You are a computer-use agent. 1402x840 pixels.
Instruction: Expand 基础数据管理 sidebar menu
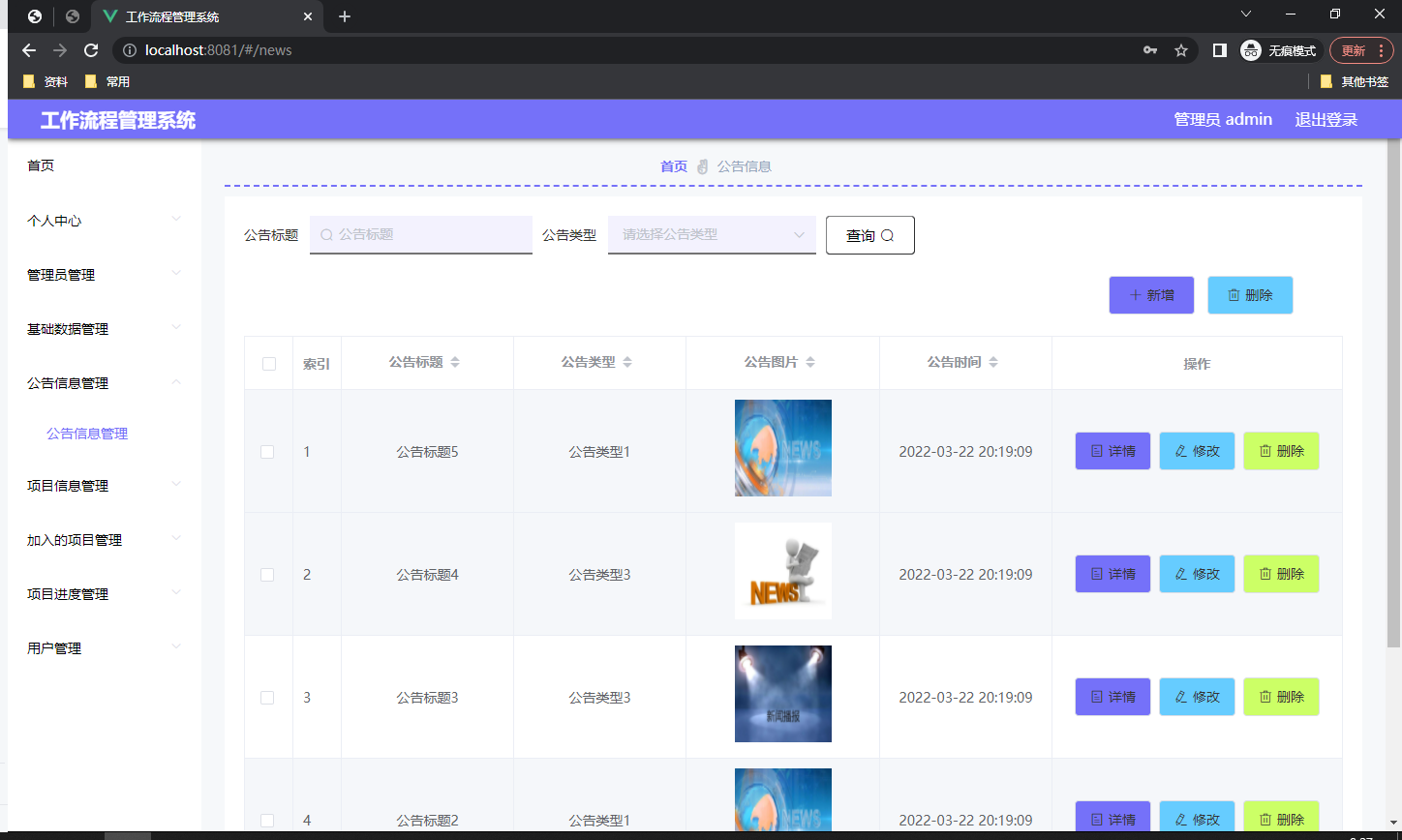tap(104, 329)
